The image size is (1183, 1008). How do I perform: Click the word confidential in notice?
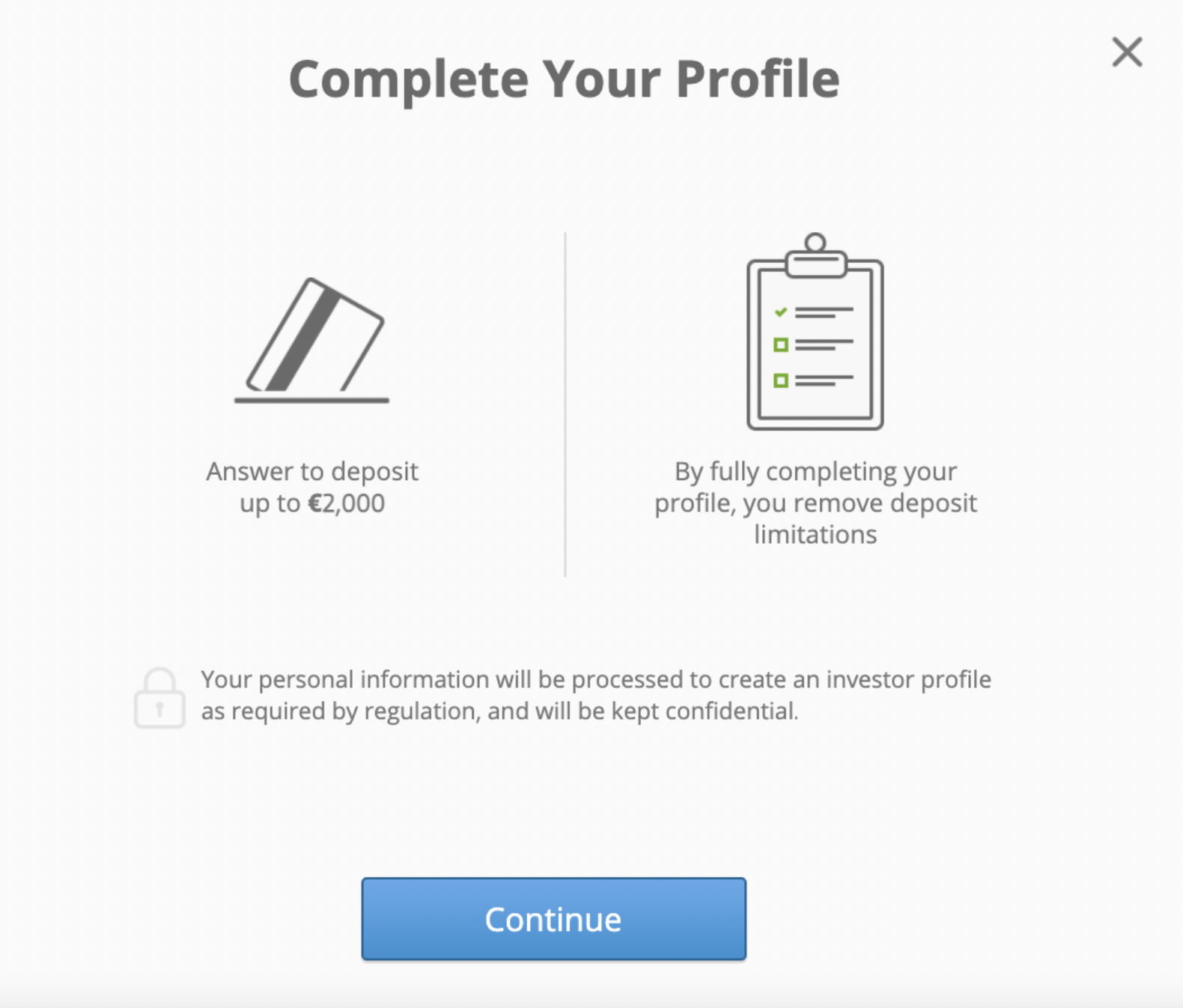[732, 711]
